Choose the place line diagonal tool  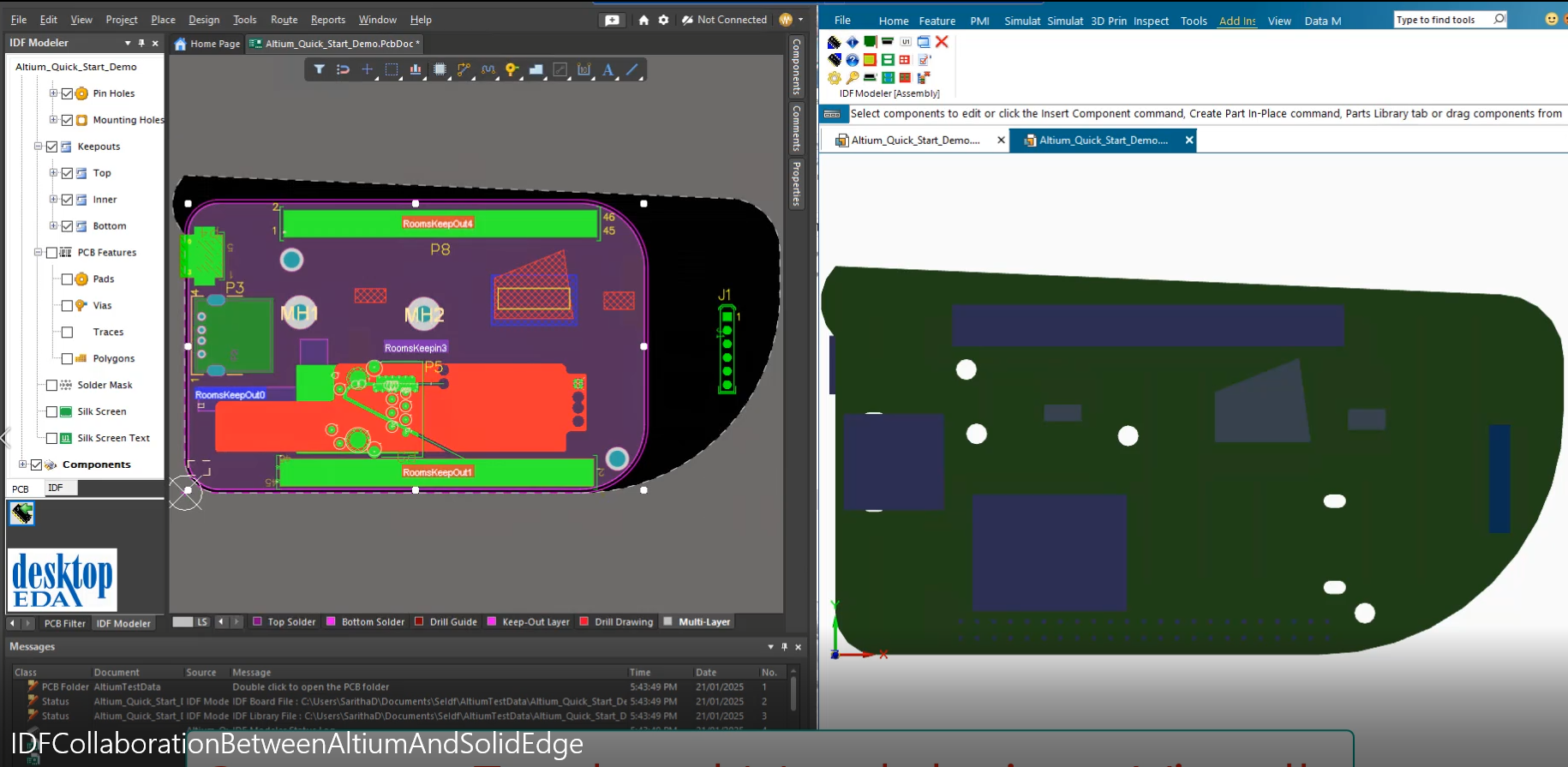(x=632, y=69)
